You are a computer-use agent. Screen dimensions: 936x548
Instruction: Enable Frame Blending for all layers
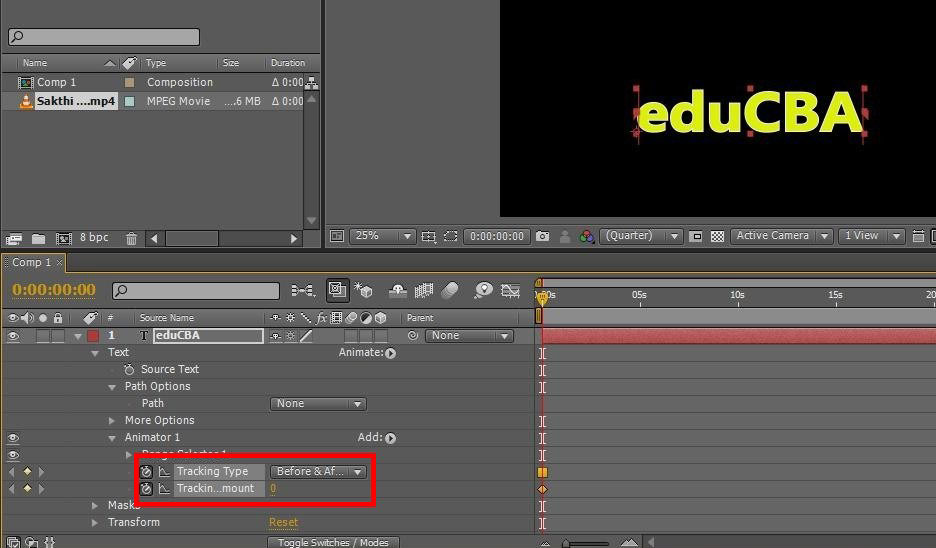click(x=424, y=291)
